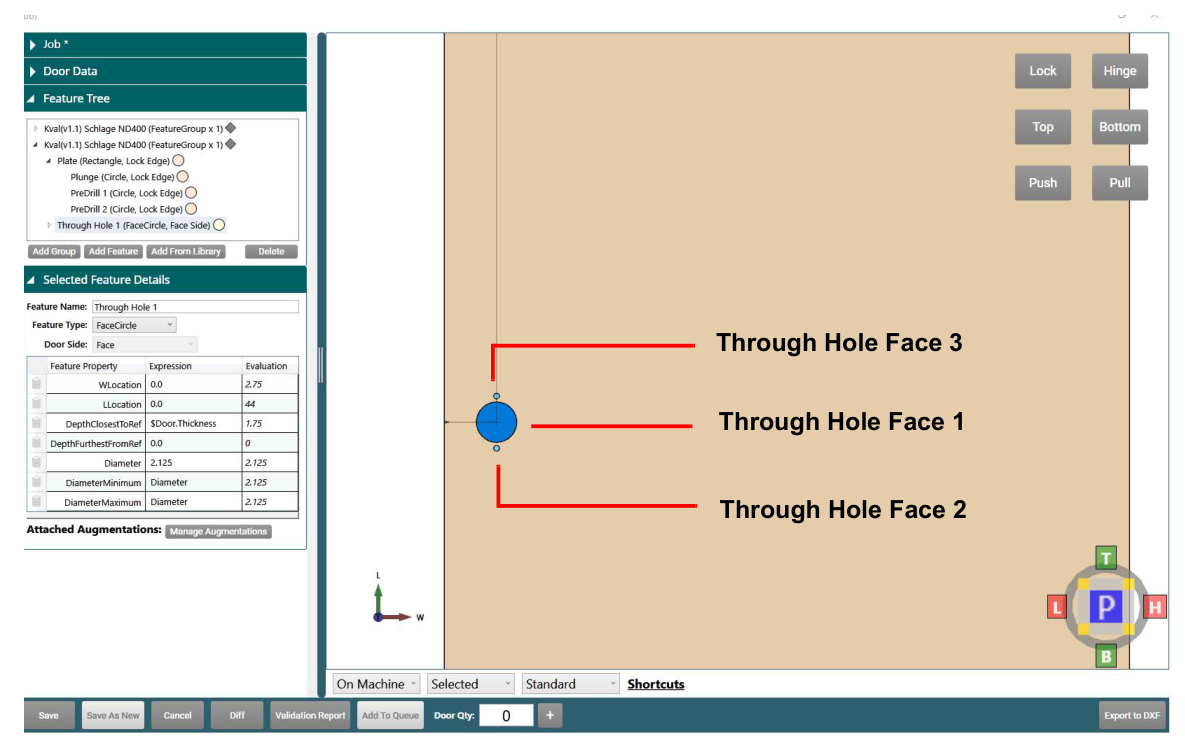Viewport: 1185px width, 750px height.
Task: Switch to the Top view
Action: [1043, 127]
